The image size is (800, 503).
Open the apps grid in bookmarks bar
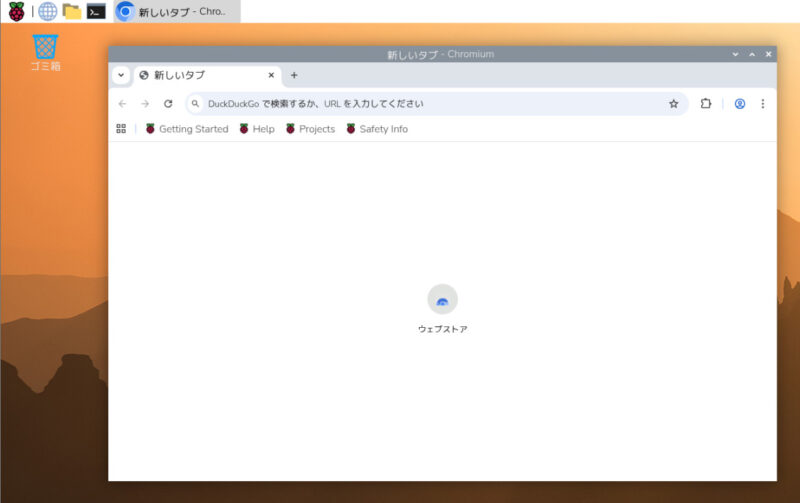(121, 129)
